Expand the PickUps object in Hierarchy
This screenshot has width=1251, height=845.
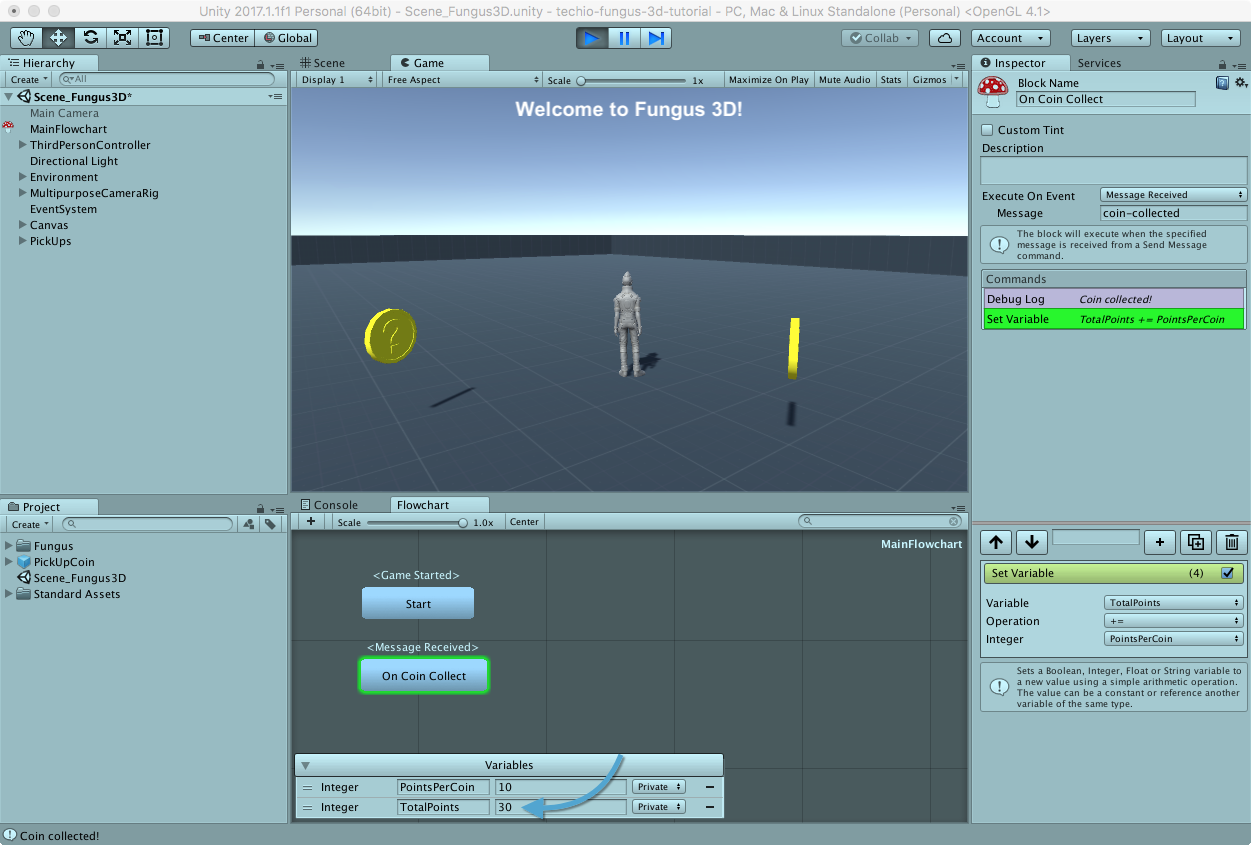[22, 241]
